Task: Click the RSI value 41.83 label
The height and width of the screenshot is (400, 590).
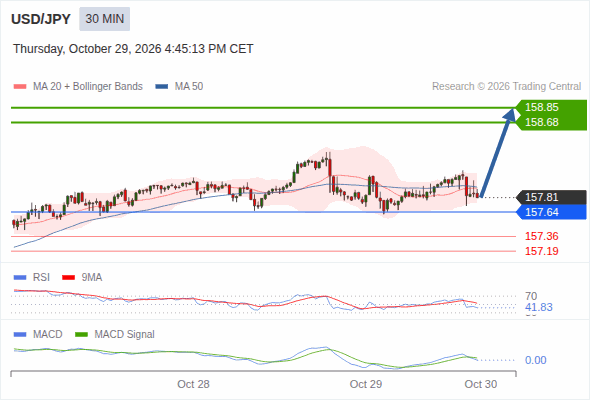Action: pyautogui.click(x=539, y=307)
